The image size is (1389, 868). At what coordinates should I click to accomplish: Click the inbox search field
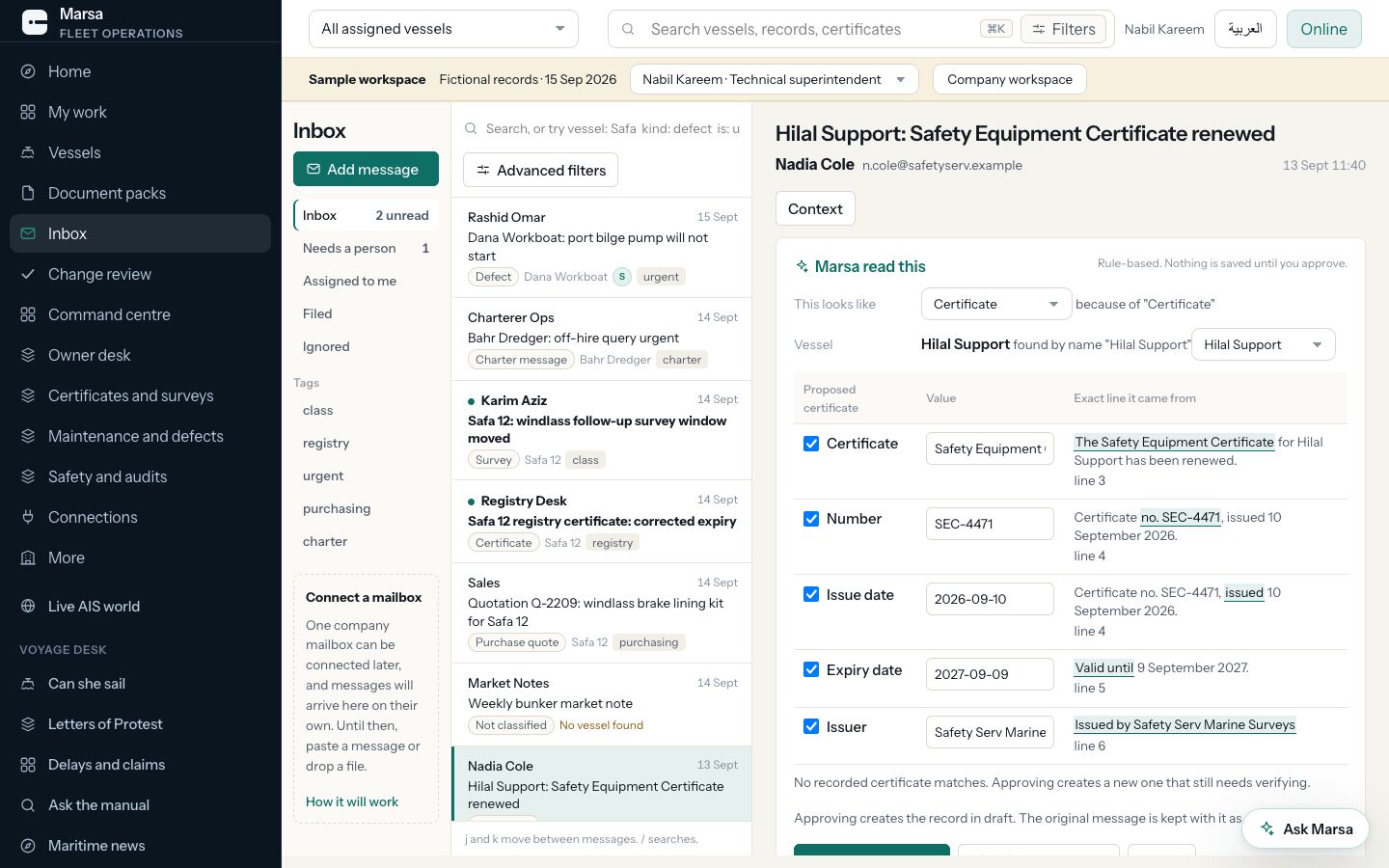point(602,128)
